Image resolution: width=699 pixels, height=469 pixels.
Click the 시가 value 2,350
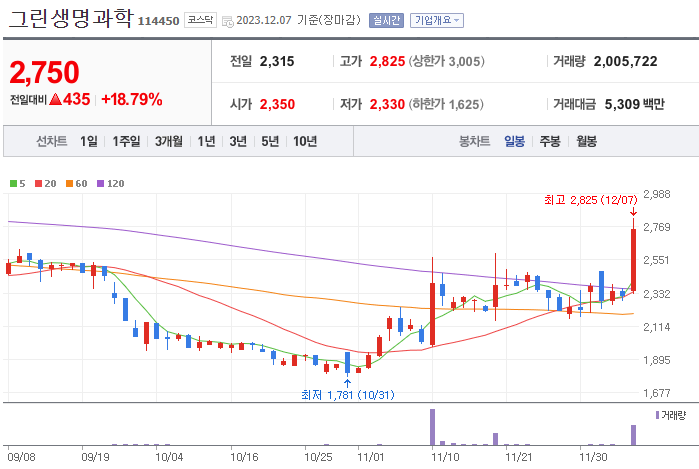tap(277, 104)
